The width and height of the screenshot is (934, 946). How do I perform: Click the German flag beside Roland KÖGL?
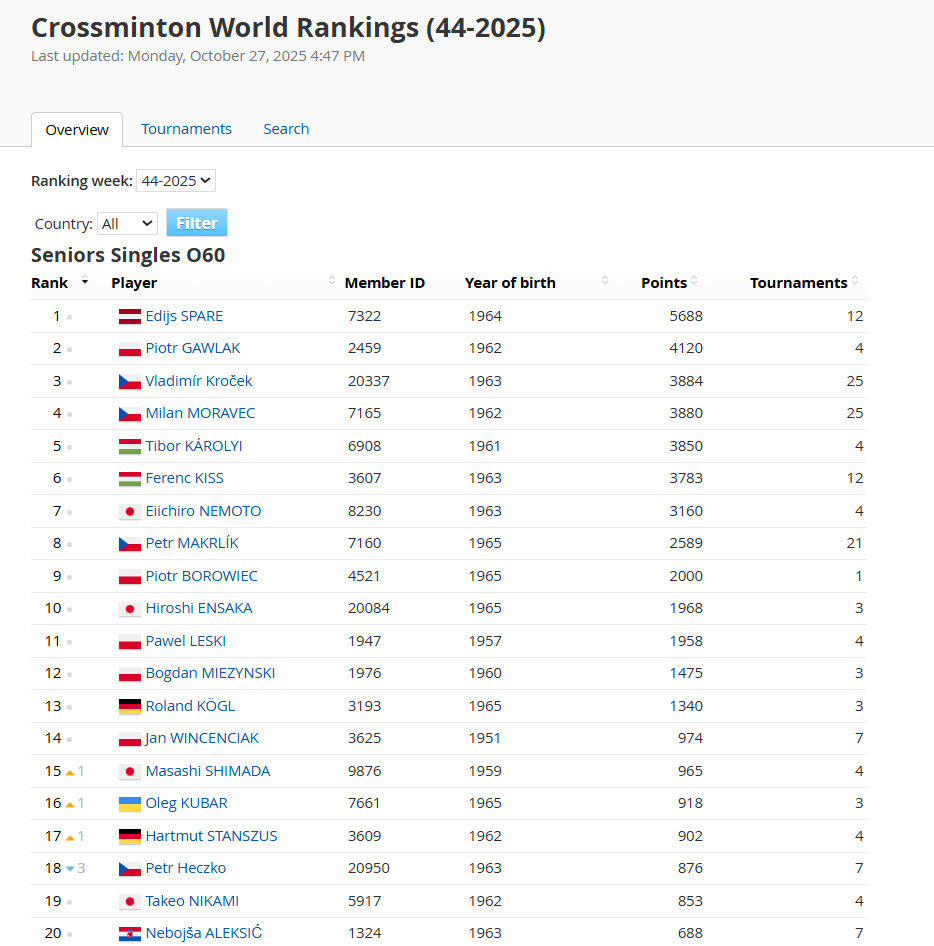click(129, 706)
